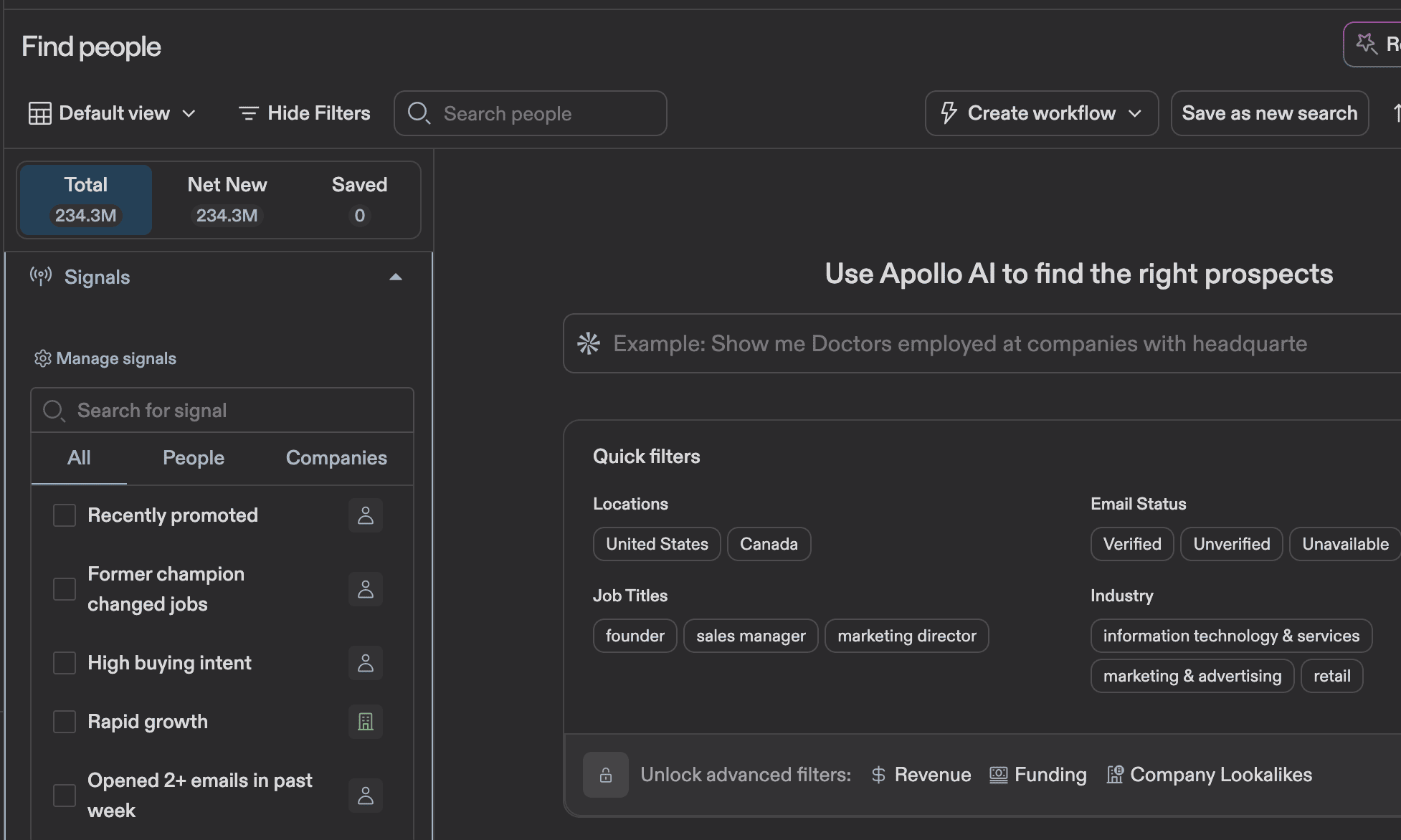The width and height of the screenshot is (1401, 840).
Task: Click the green building icon beside Rapid growth
Action: click(366, 722)
